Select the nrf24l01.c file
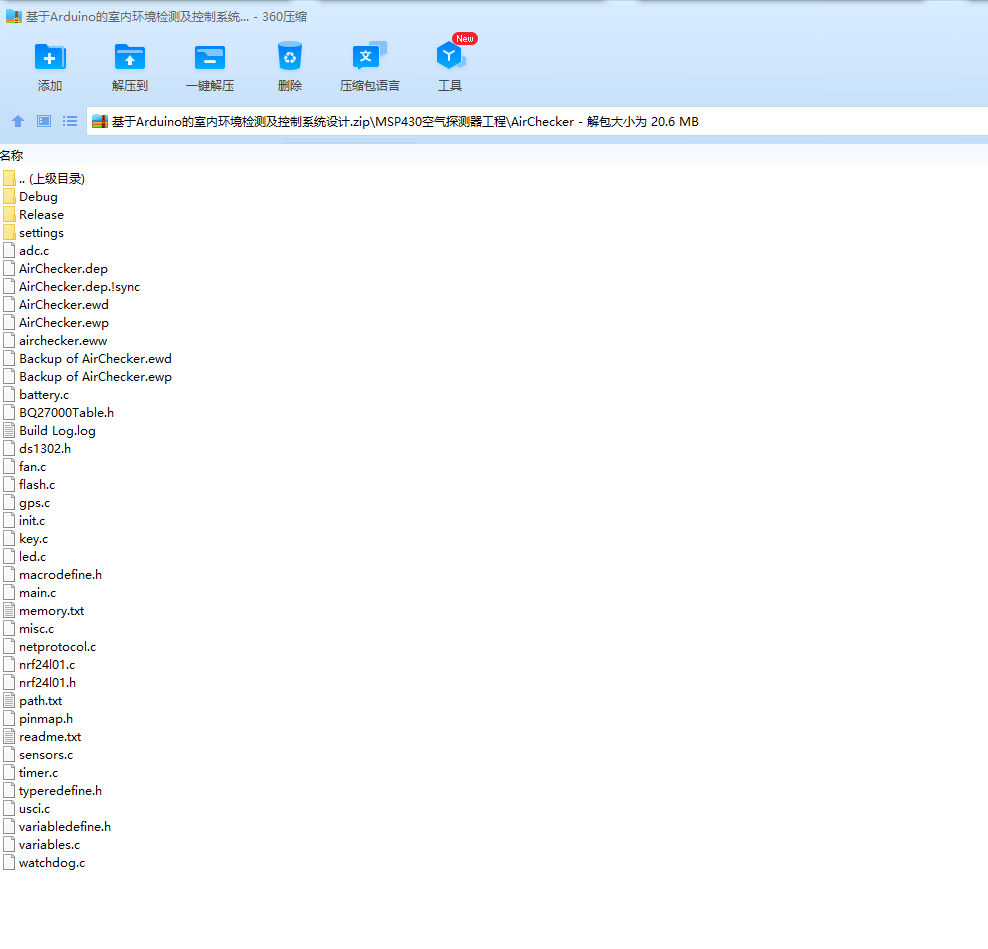988x949 pixels. [x=39, y=665]
